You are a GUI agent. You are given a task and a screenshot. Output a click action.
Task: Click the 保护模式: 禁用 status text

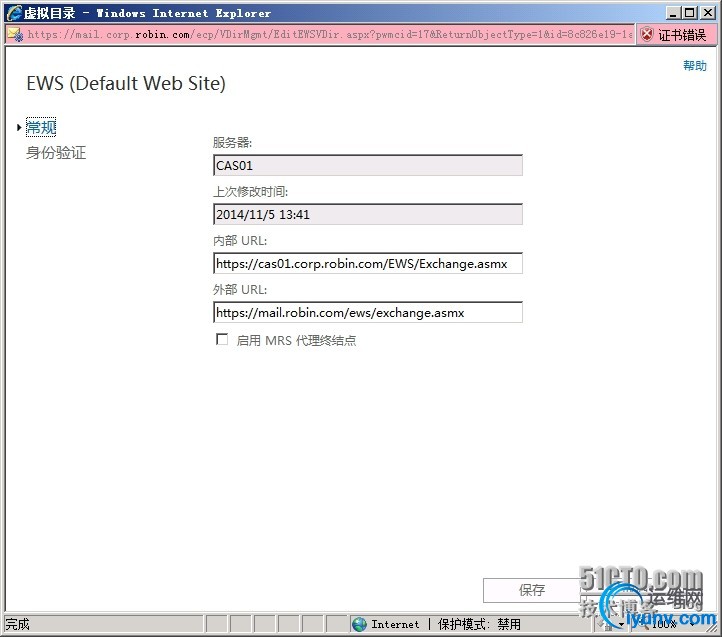(x=479, y=624)
